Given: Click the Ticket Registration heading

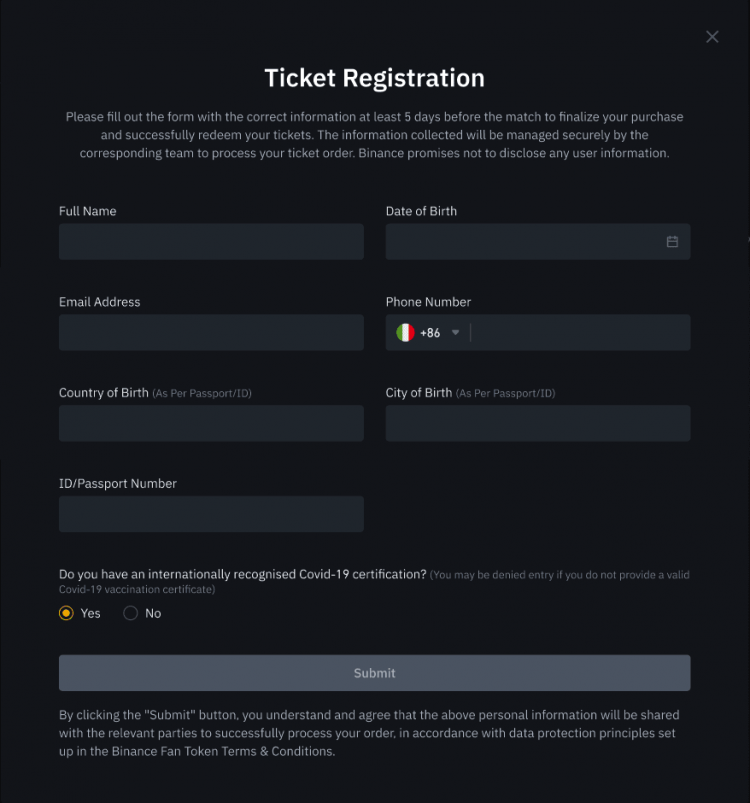Looking at the screenshot, I should 374,78.
